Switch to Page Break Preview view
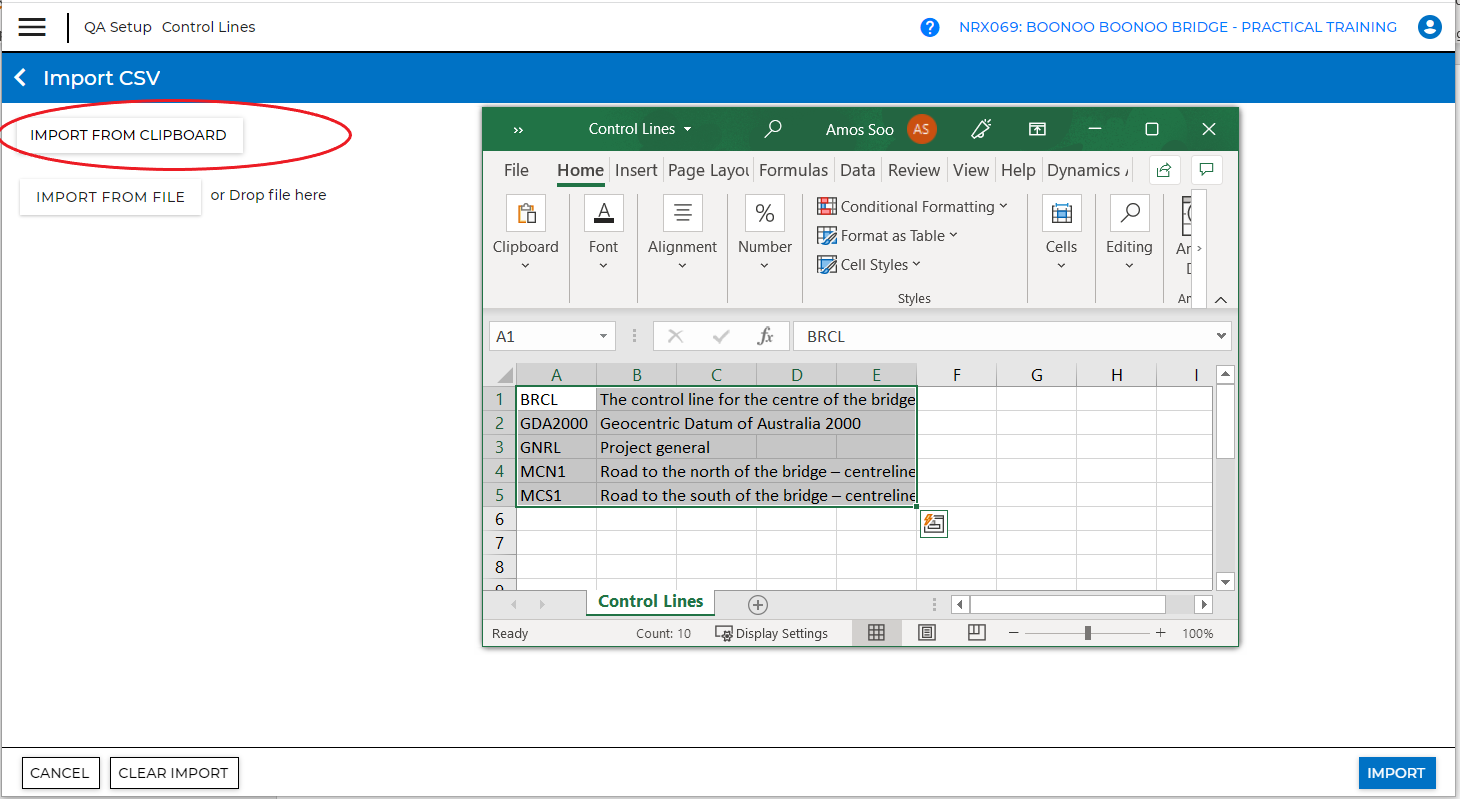 coord(977,633)
